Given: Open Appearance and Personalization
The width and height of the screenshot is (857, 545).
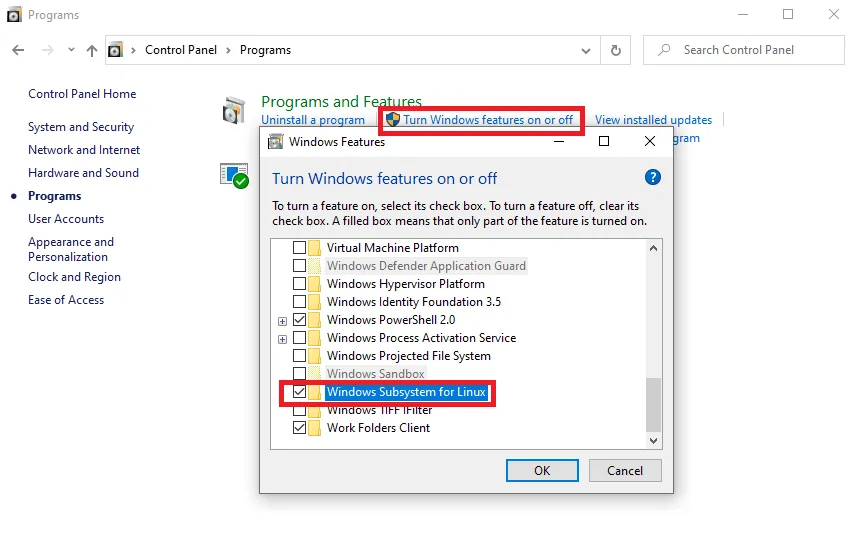Looking at the screenshot, I should click(x=71, y=249).
